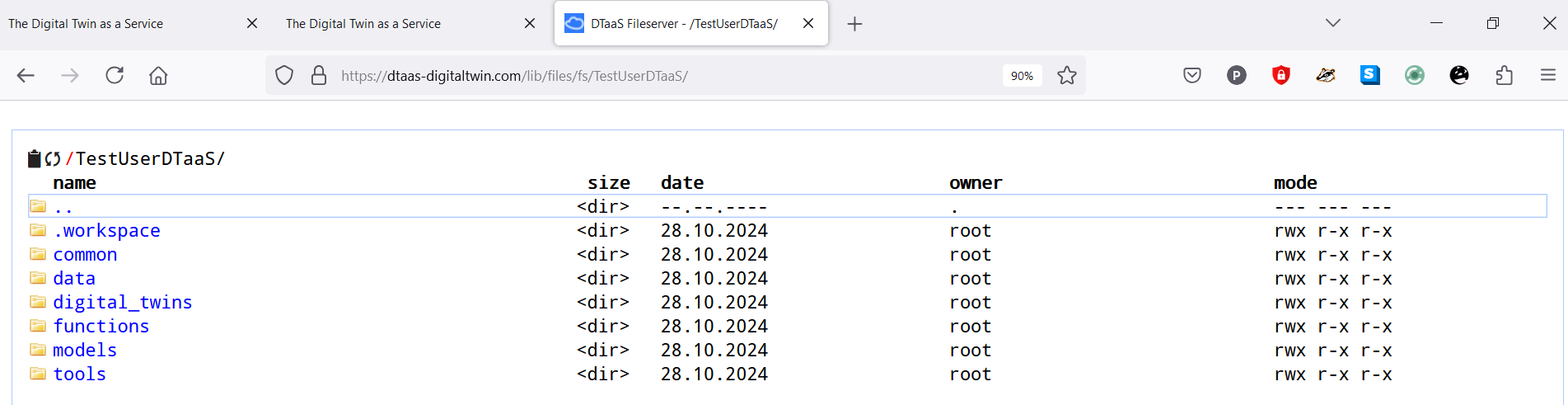Show site security padlock information
Viewport: 1568px width, 405px height.
tap(319, 76)
